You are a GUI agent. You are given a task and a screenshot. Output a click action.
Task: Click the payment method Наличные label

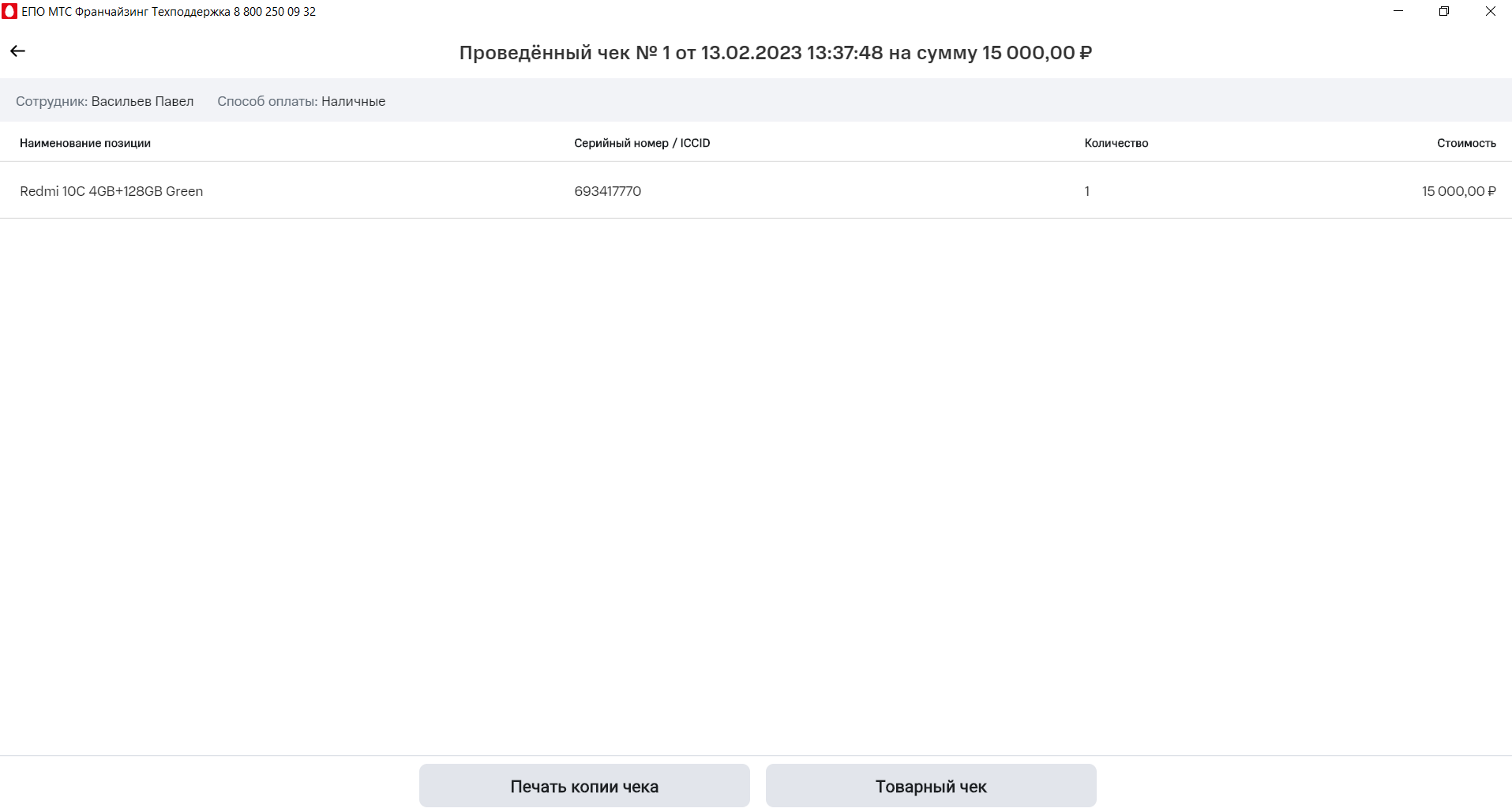point(353,101)
